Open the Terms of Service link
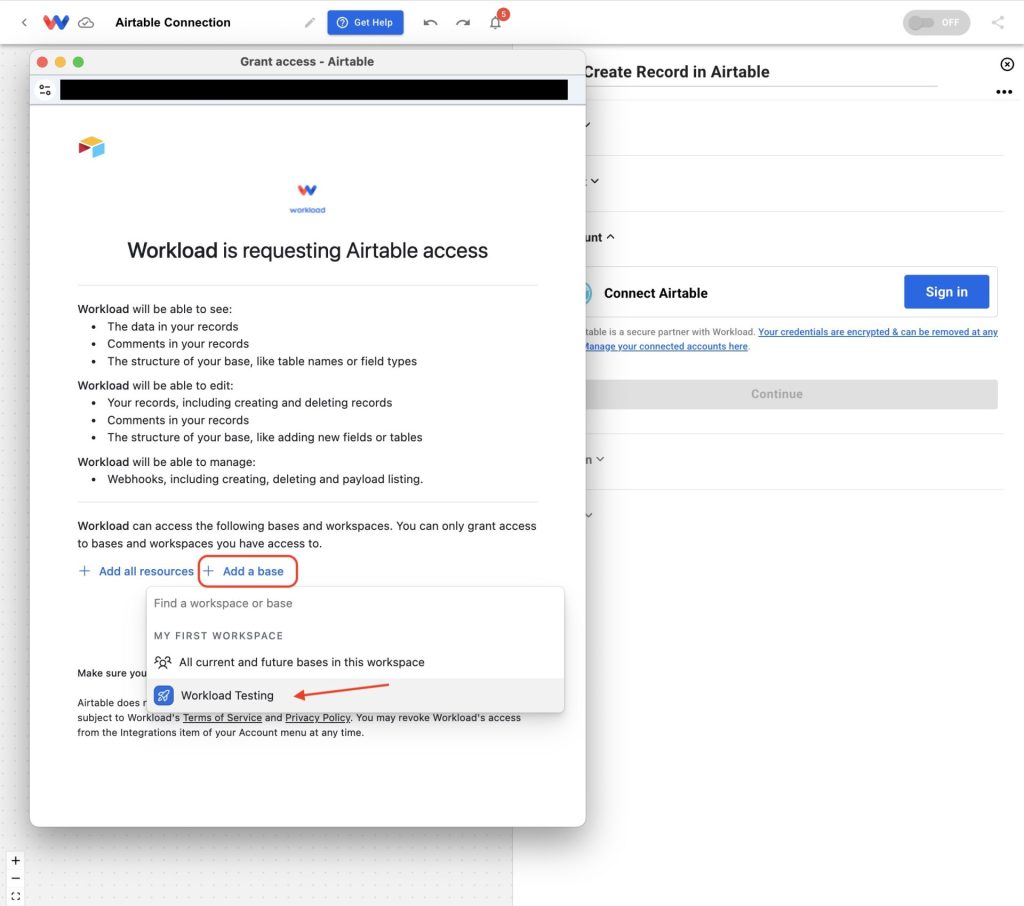Screen dimensions: 1024x906 click(222, 717)
